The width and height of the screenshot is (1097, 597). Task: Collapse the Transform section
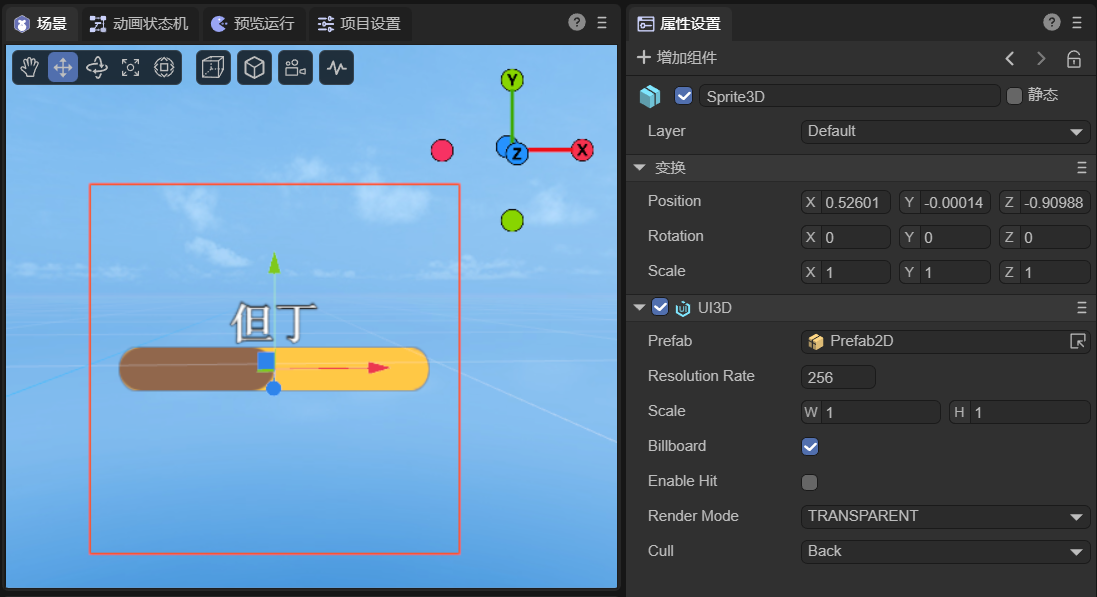(639, 167)
